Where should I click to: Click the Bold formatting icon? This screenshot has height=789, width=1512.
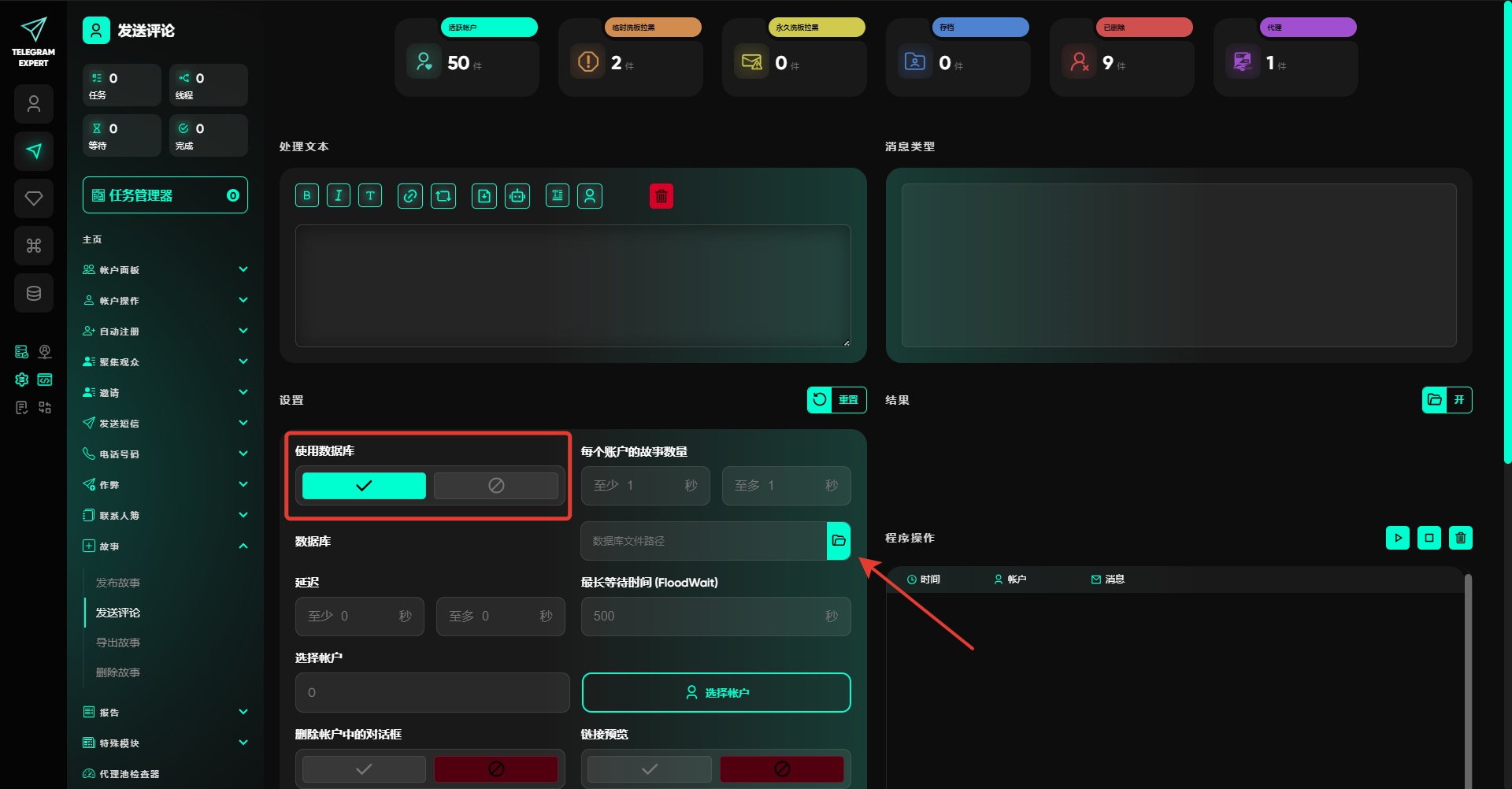click(307, 196)
